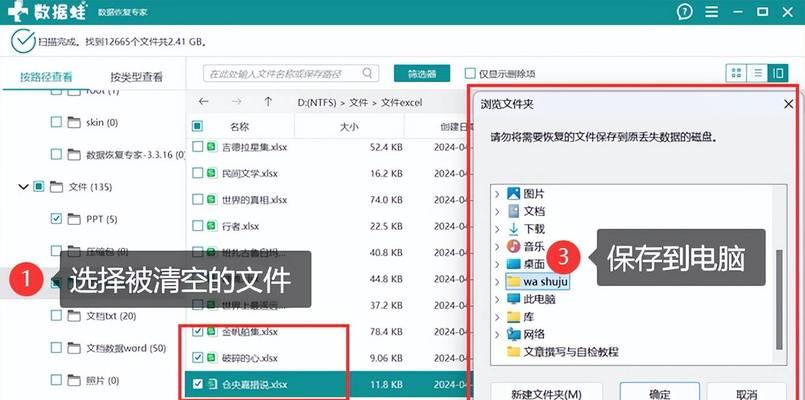Image resolution: width=805 pixels, height=400 pixels.
Task: Check the 文档数据word (50) folder checkbox
Action: [56, 348]
